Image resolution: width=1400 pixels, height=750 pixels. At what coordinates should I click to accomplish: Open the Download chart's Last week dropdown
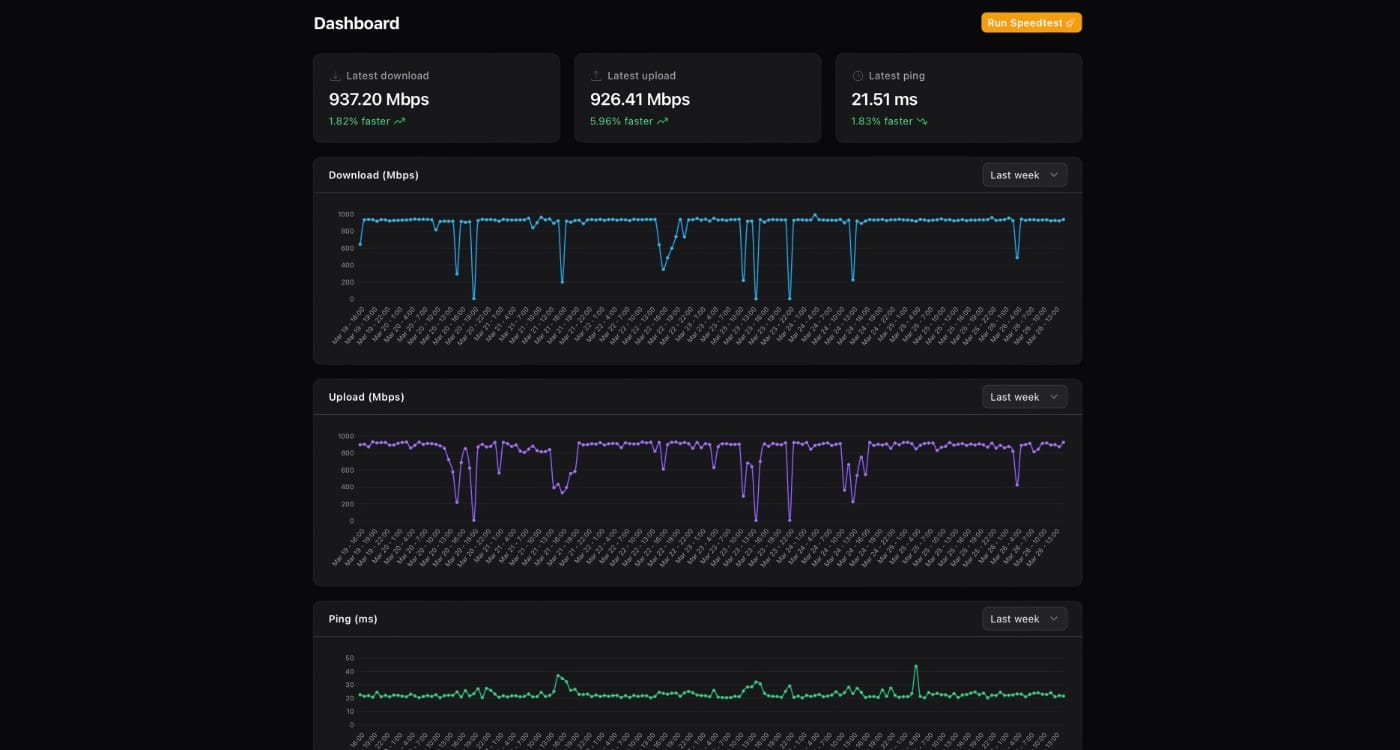[x=1024, y=175]
